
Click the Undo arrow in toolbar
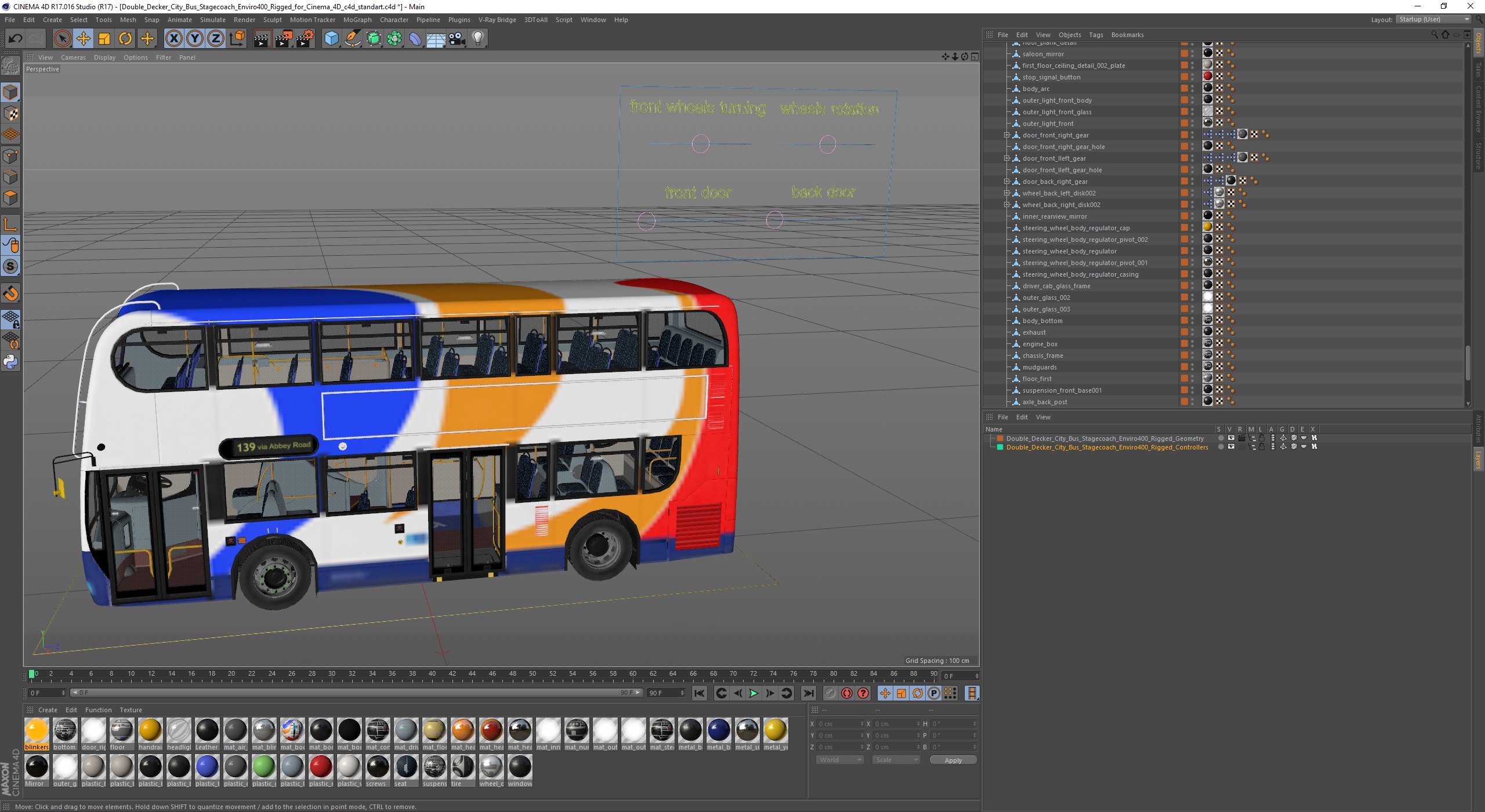click(16, 38)
